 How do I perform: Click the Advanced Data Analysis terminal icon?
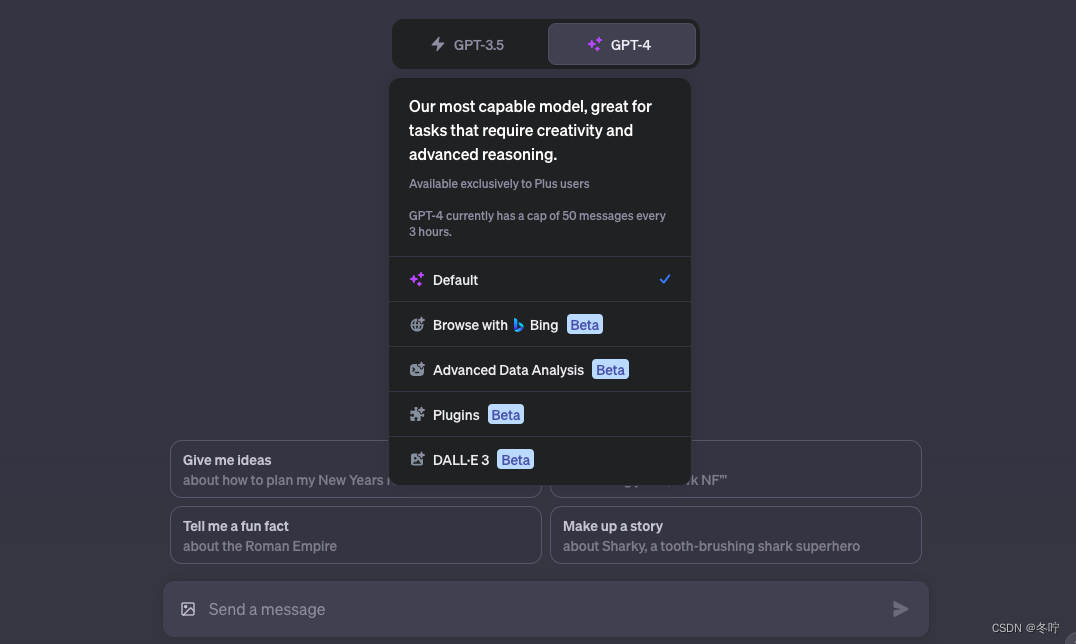[x=417, y=369]
